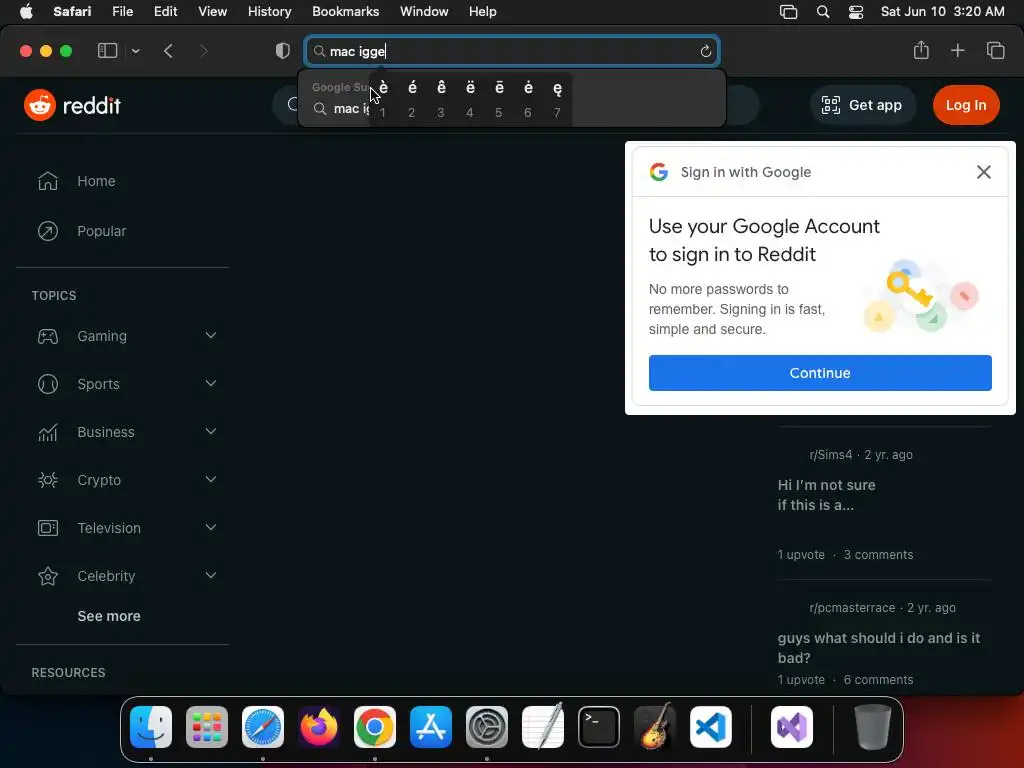Open the Edit menu
Screen dimensions: 1024x768
165,11
